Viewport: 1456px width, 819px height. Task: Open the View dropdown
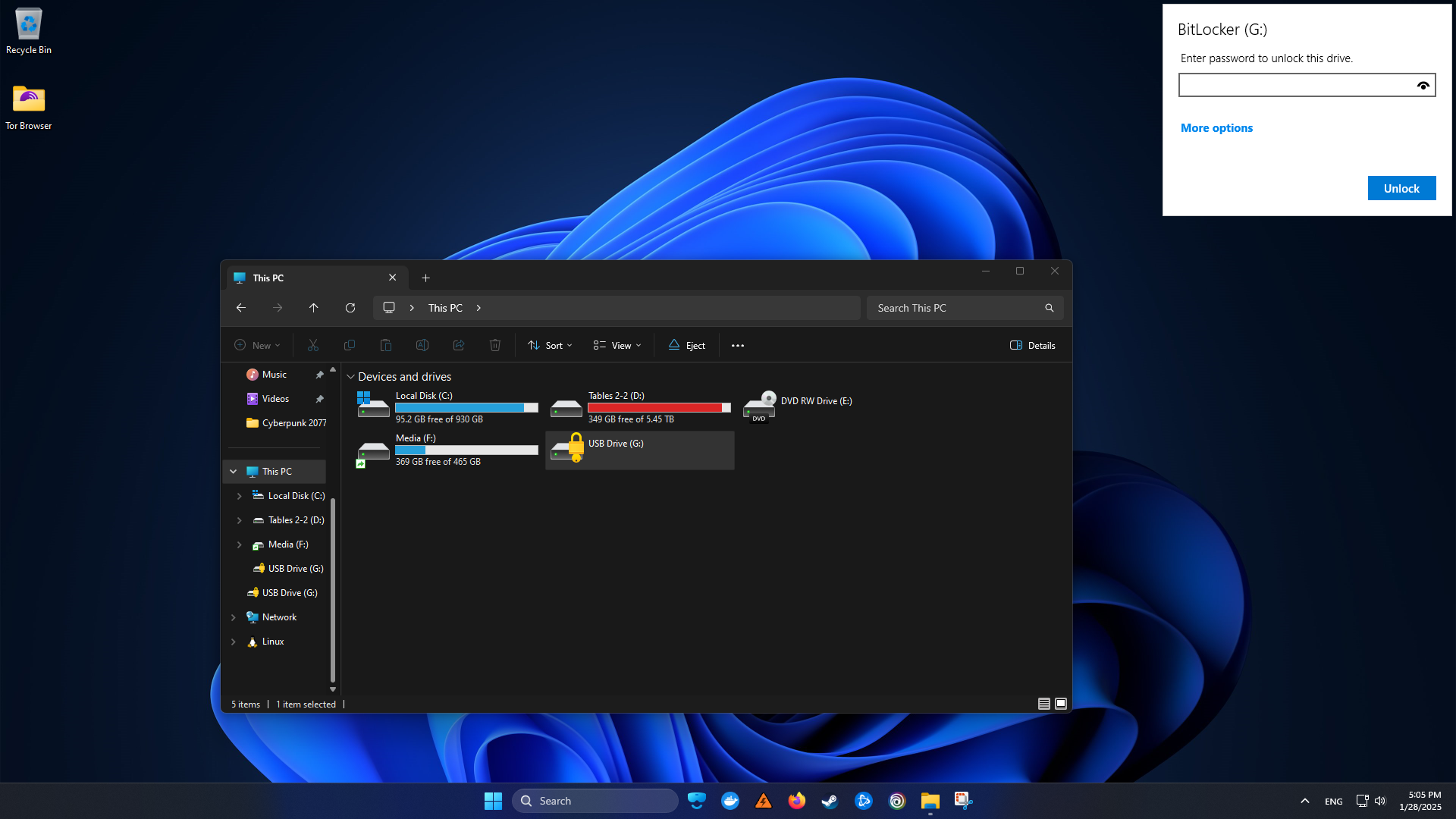coord(617,346)
